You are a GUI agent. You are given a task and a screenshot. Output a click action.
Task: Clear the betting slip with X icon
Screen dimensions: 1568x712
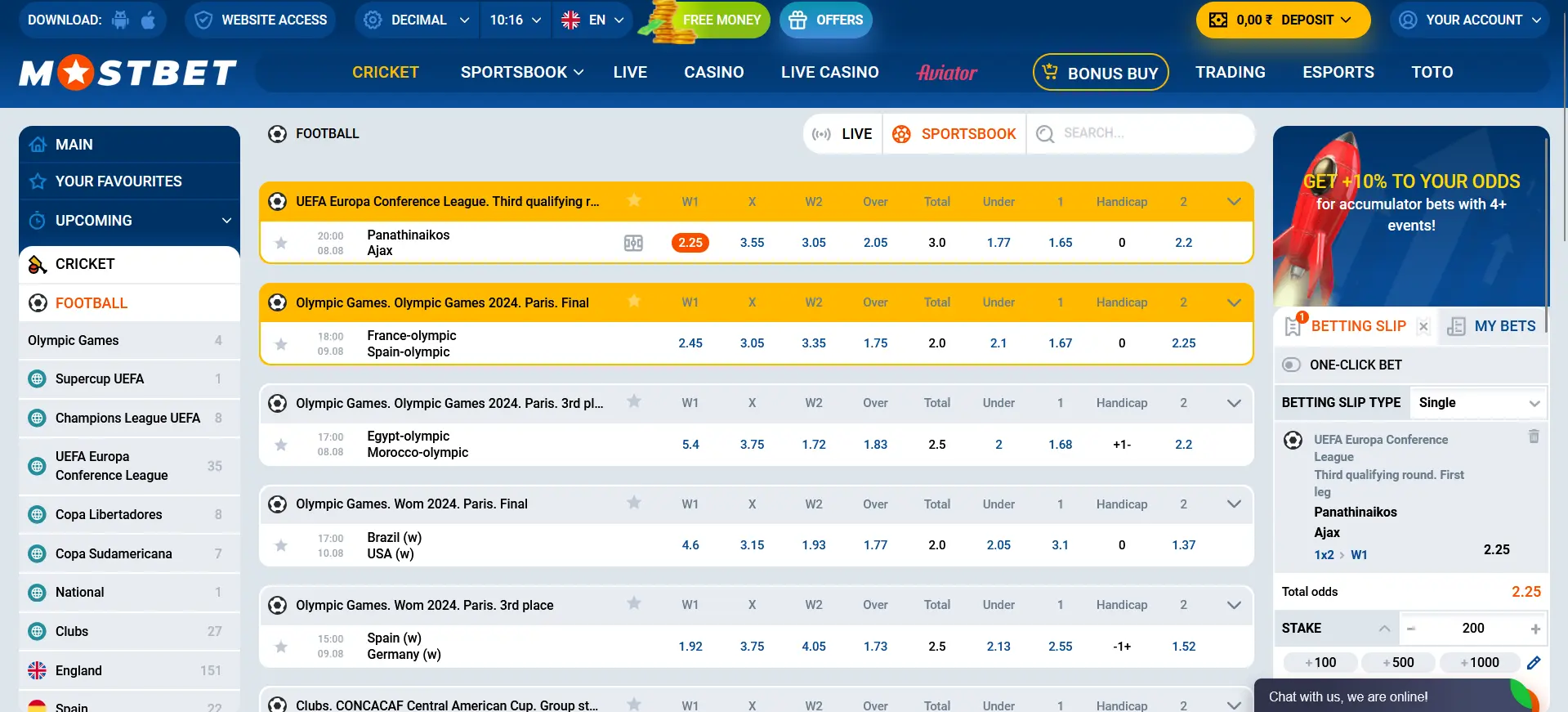tap(1423, 326)
